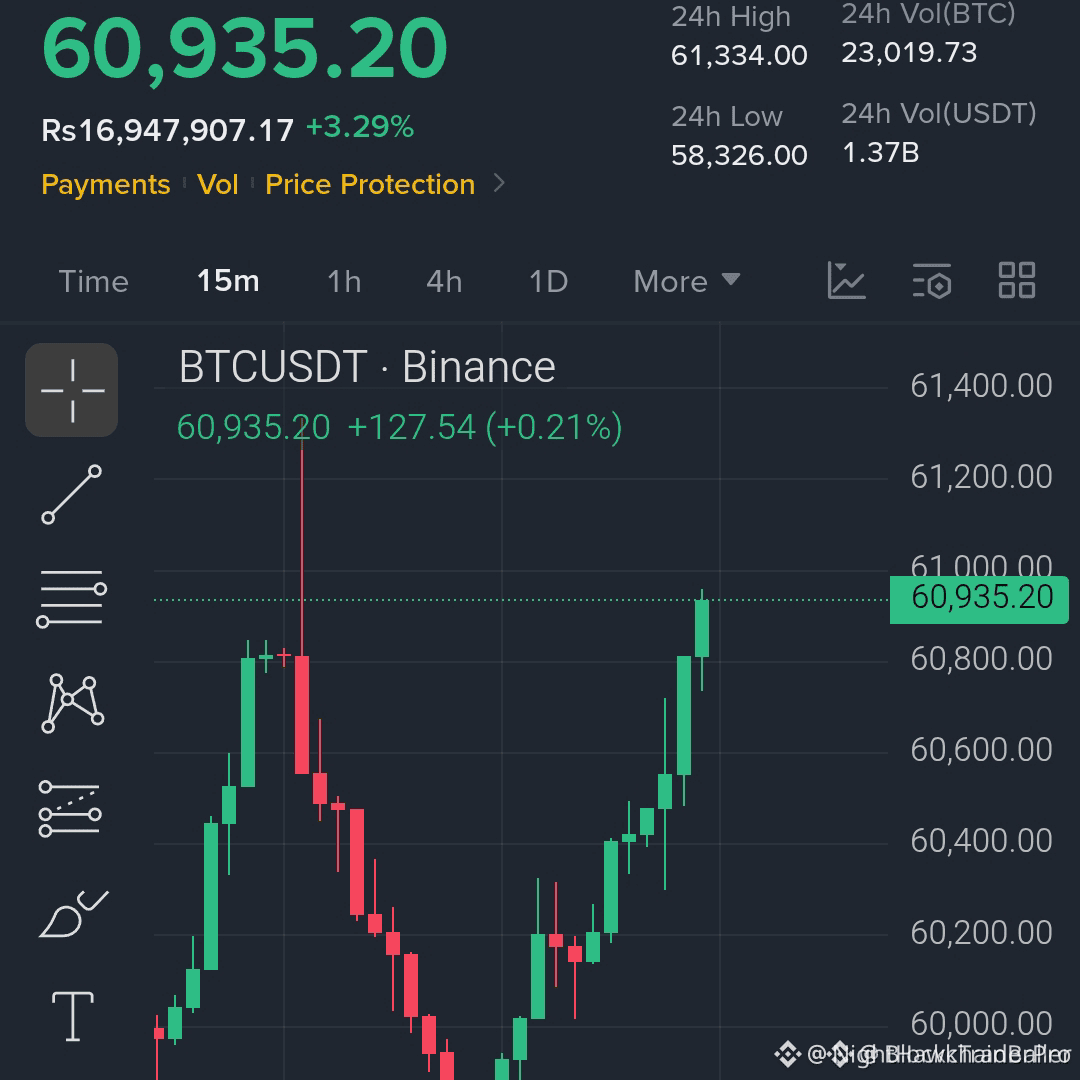The image size is (1080, 1080).
Task: Click the 60,200.00 price axis label
Action: point(982,933)
